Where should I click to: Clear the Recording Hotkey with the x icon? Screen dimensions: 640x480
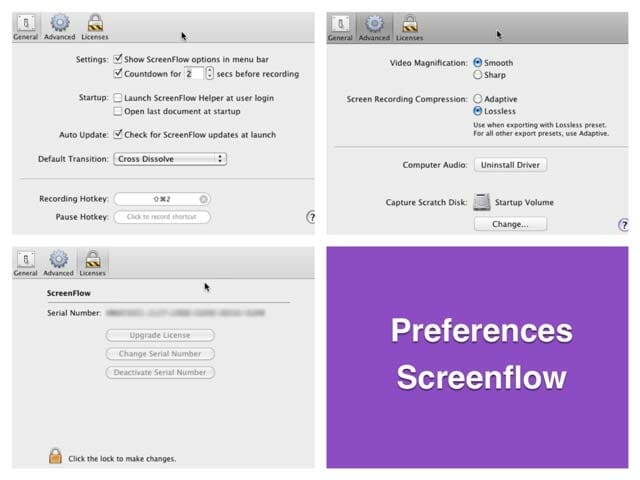point(204,199)
